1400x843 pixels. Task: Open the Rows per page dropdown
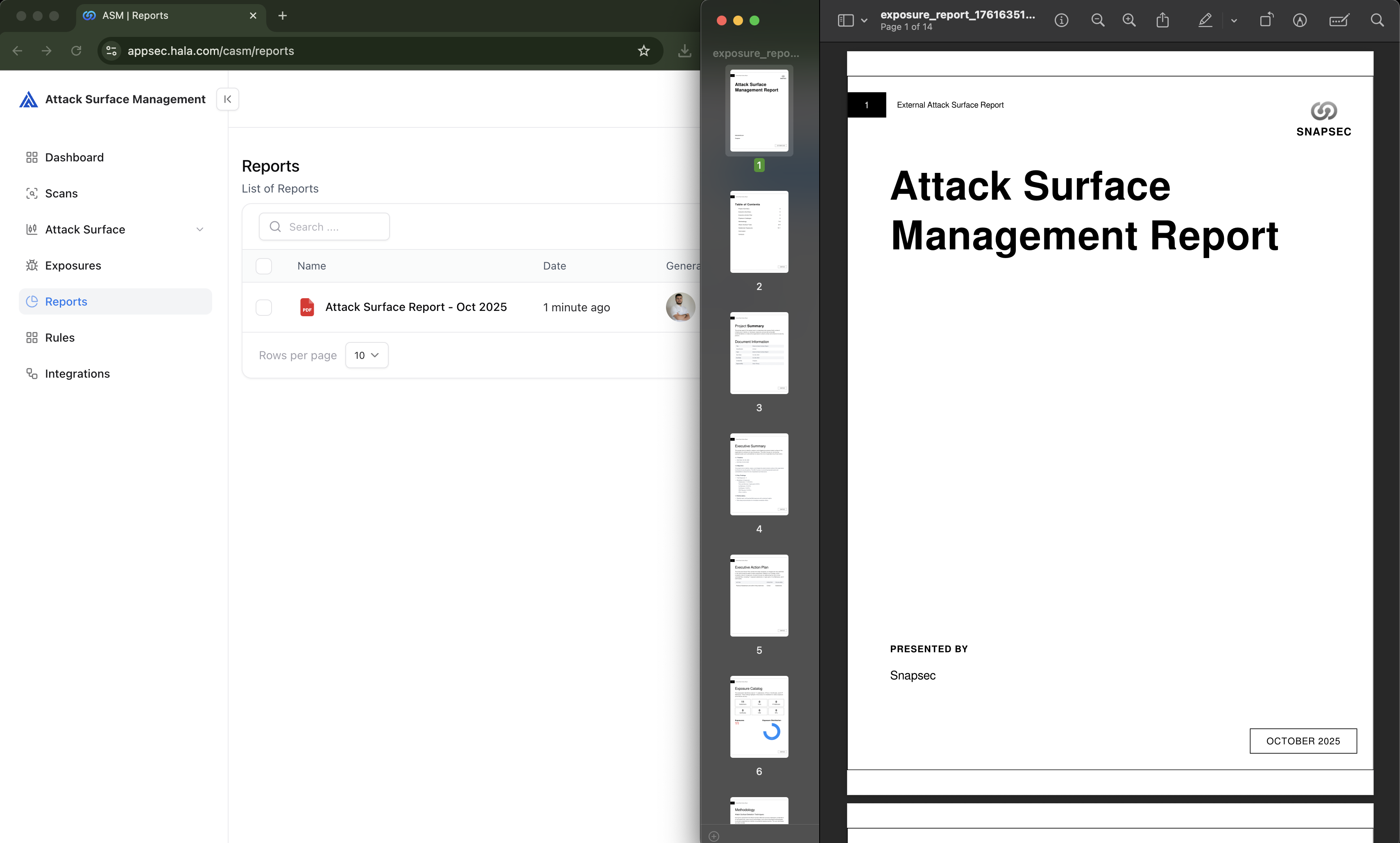[366, 354]
